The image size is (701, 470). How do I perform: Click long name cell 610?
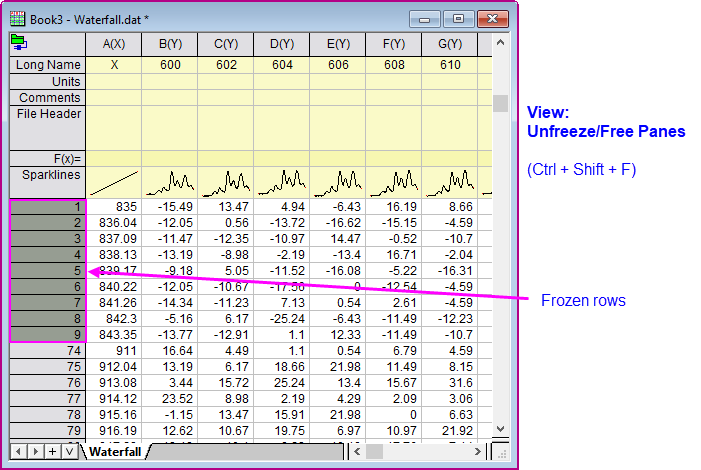449,65
